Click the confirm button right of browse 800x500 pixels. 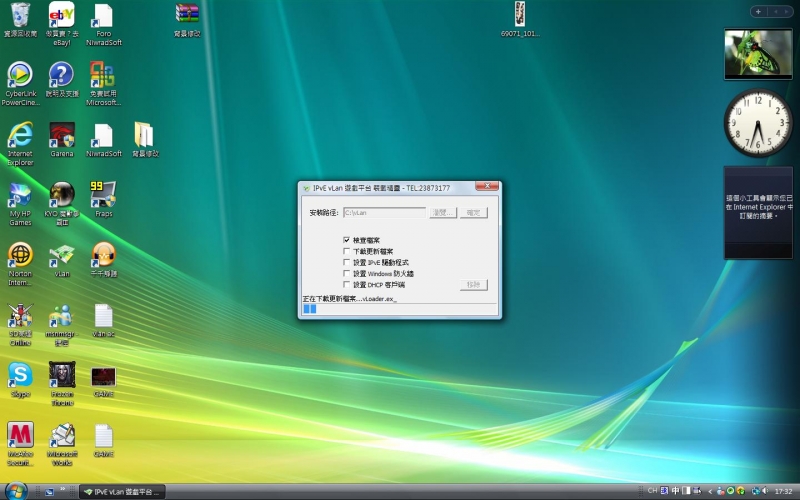coord(474,212)
